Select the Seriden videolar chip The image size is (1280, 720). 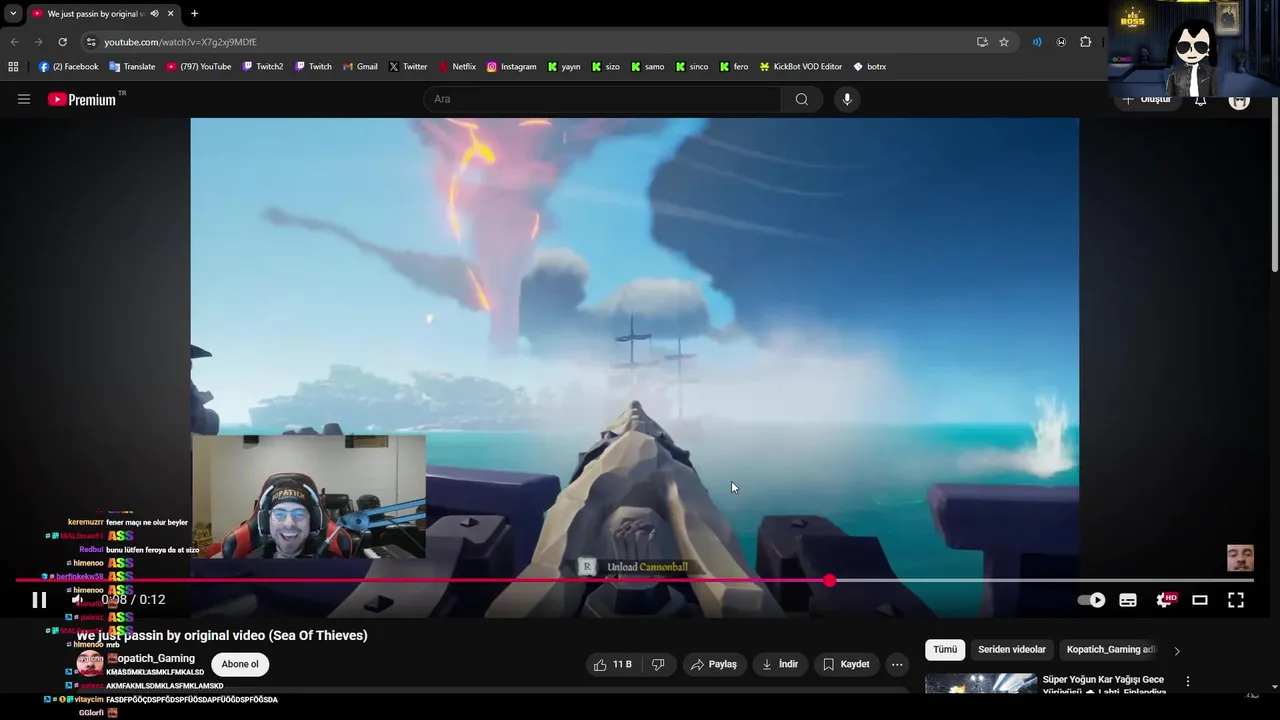(1012, 650)
